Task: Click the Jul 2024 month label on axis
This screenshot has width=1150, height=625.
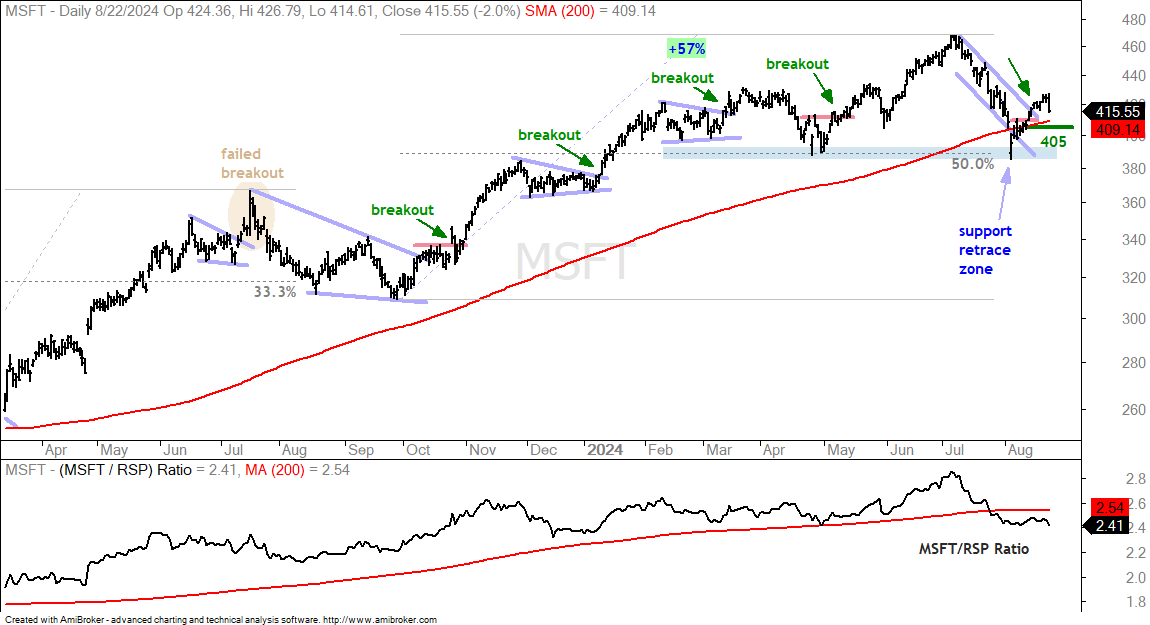Action: click(x=954, y=450)
